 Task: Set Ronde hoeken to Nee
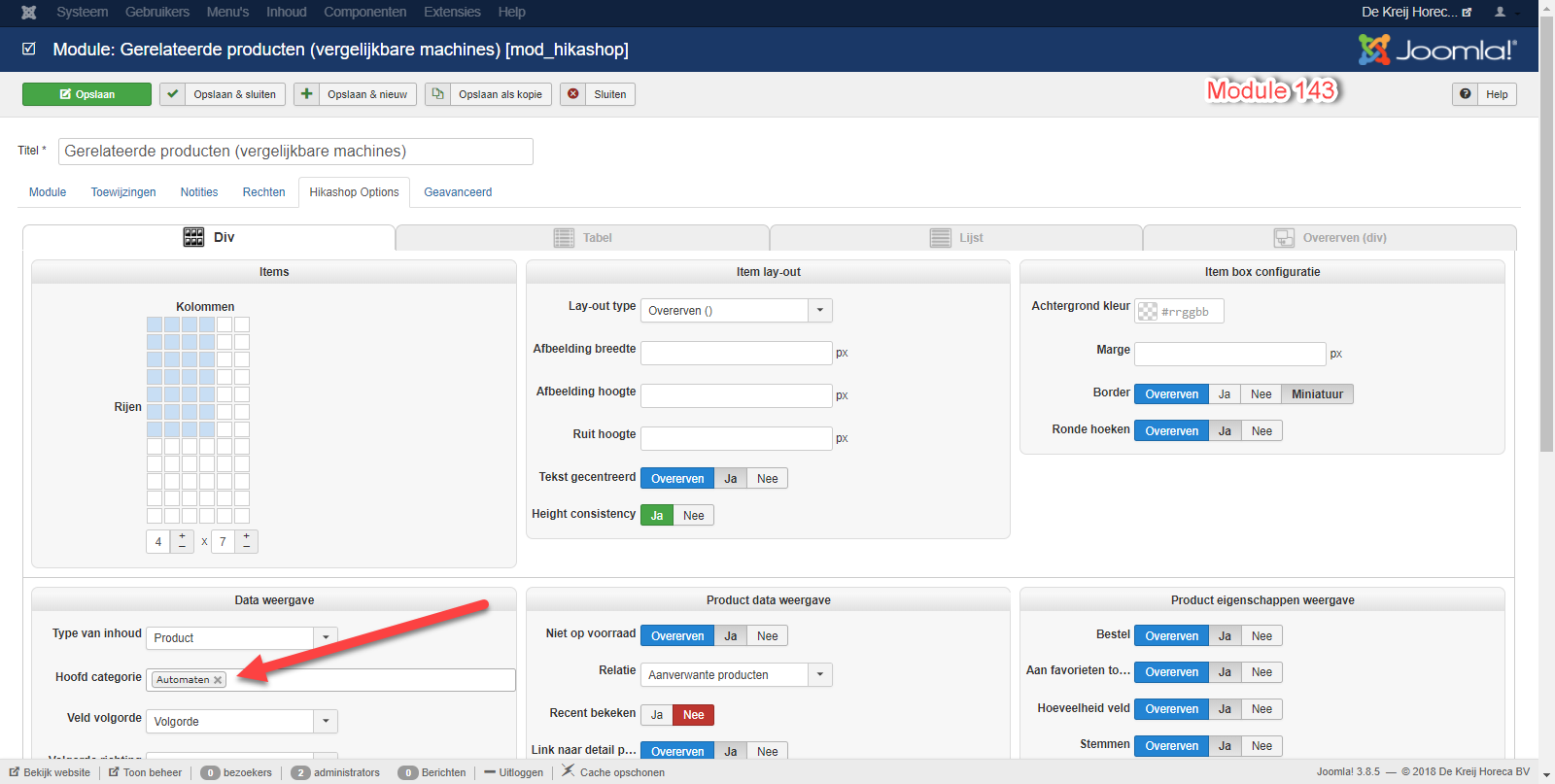pyautogui.click(x=1261, y=431)
